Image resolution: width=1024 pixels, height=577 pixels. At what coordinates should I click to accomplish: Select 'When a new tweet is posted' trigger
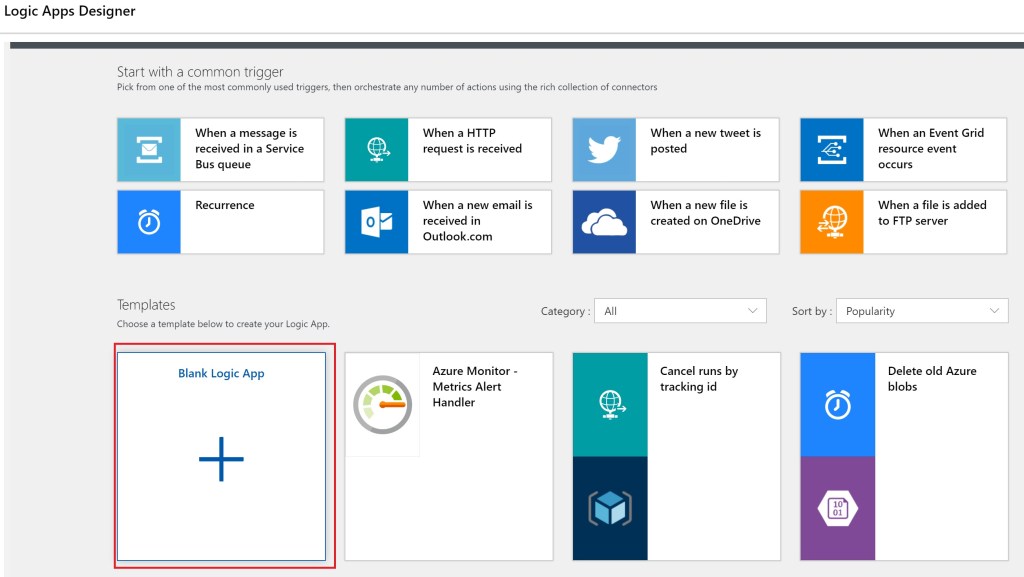pos(706,140)
